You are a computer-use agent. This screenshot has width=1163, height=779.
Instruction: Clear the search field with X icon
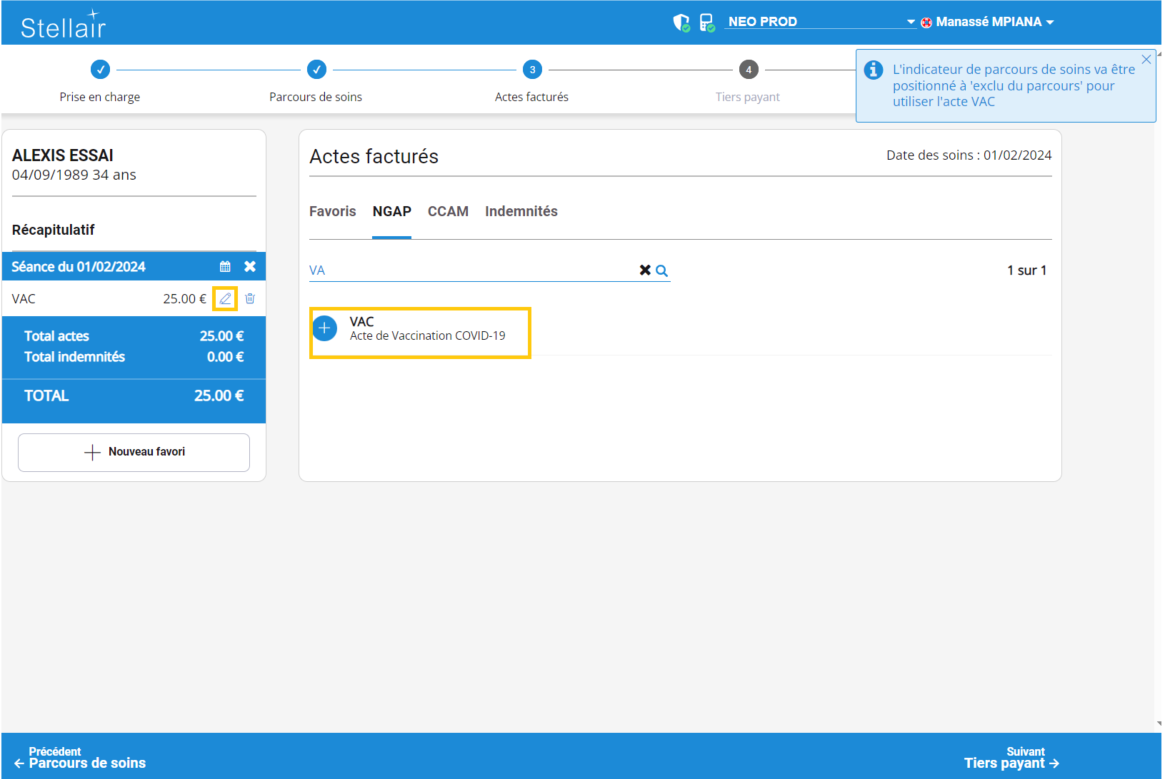tap(645, 270)
